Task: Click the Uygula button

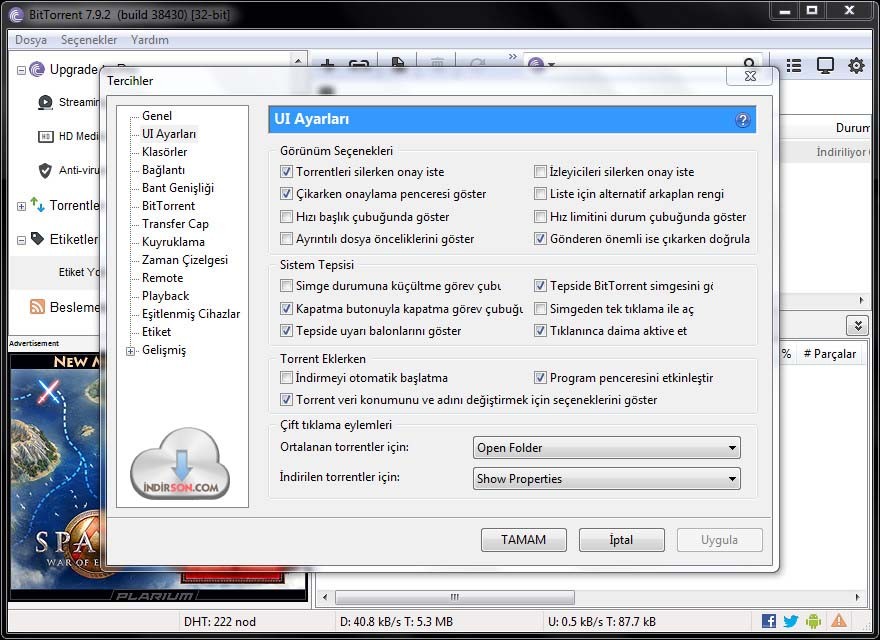Action: point(719,540)
